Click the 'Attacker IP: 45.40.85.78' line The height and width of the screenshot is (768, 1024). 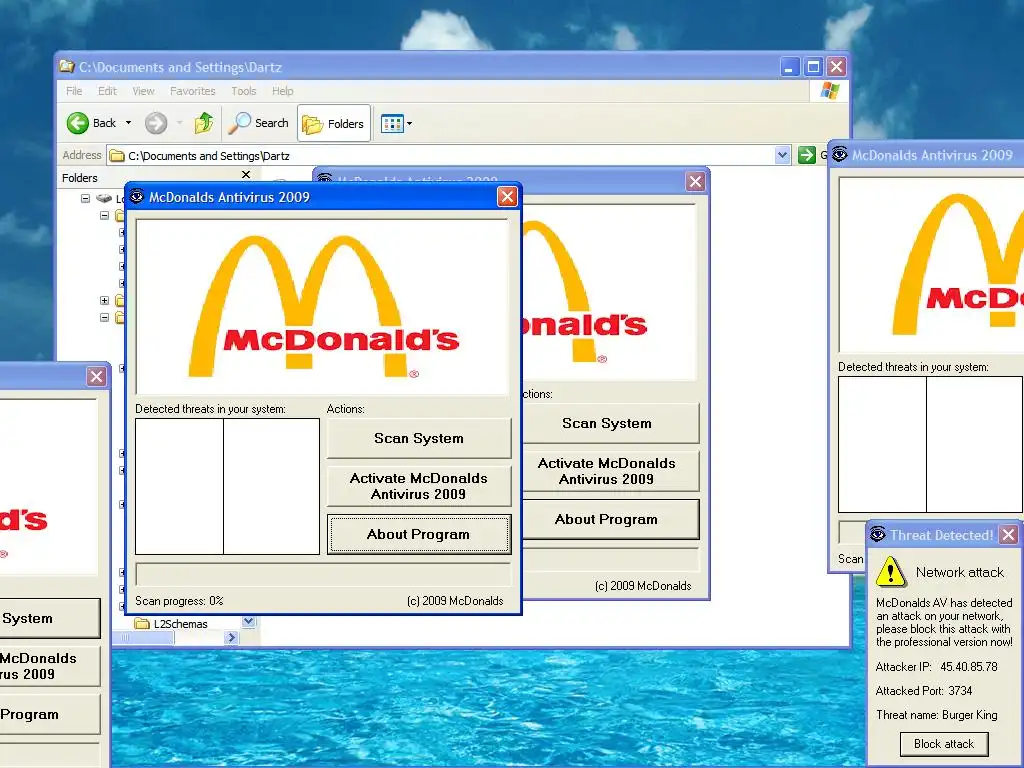point(936,667)
